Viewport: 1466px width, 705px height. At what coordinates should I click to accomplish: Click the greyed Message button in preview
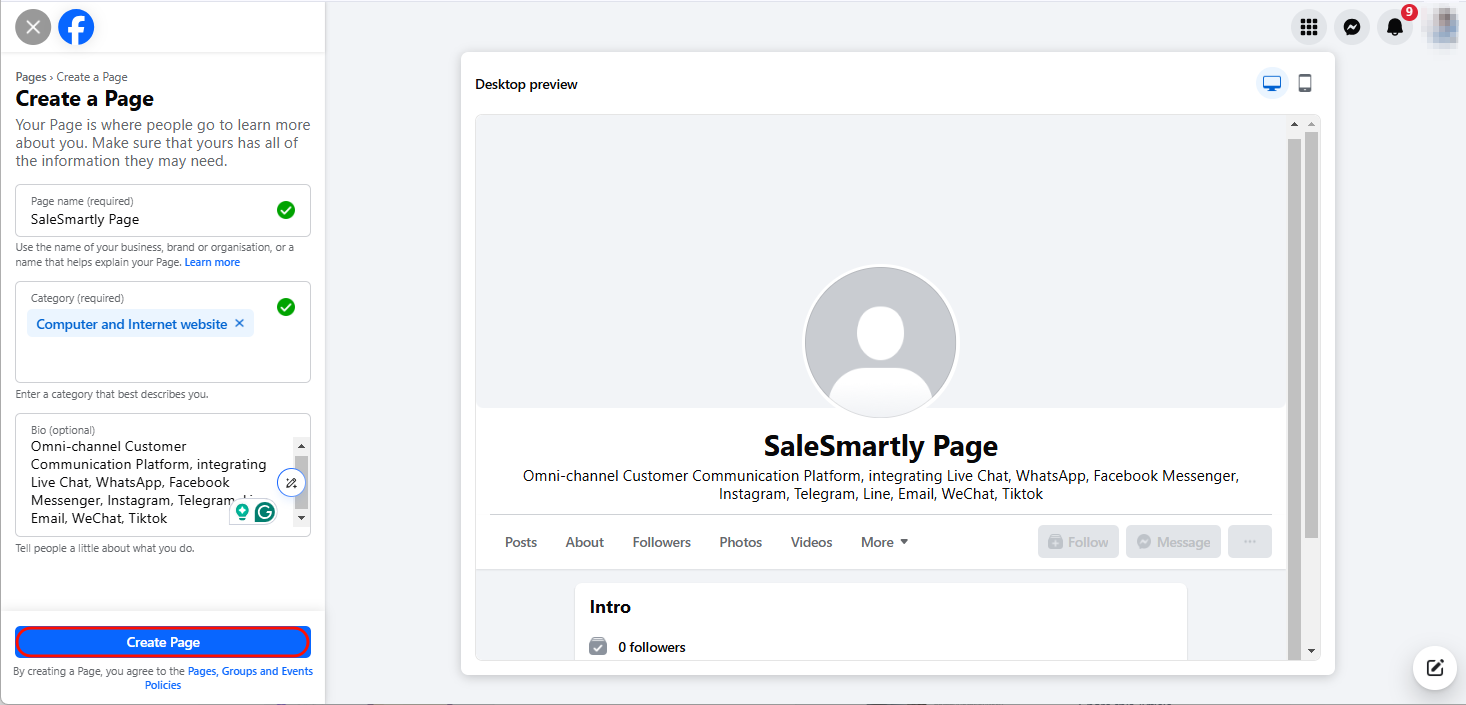tap(1173, 541)
